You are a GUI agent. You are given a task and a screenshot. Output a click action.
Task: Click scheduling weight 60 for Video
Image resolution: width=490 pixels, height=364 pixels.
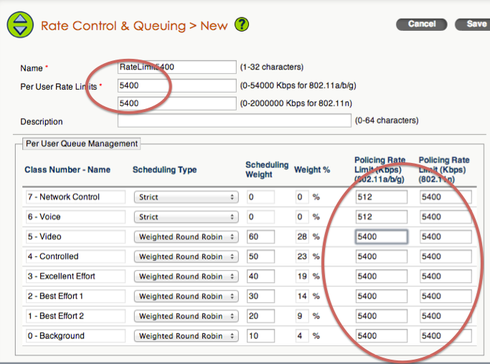click(x=261, y=237)
